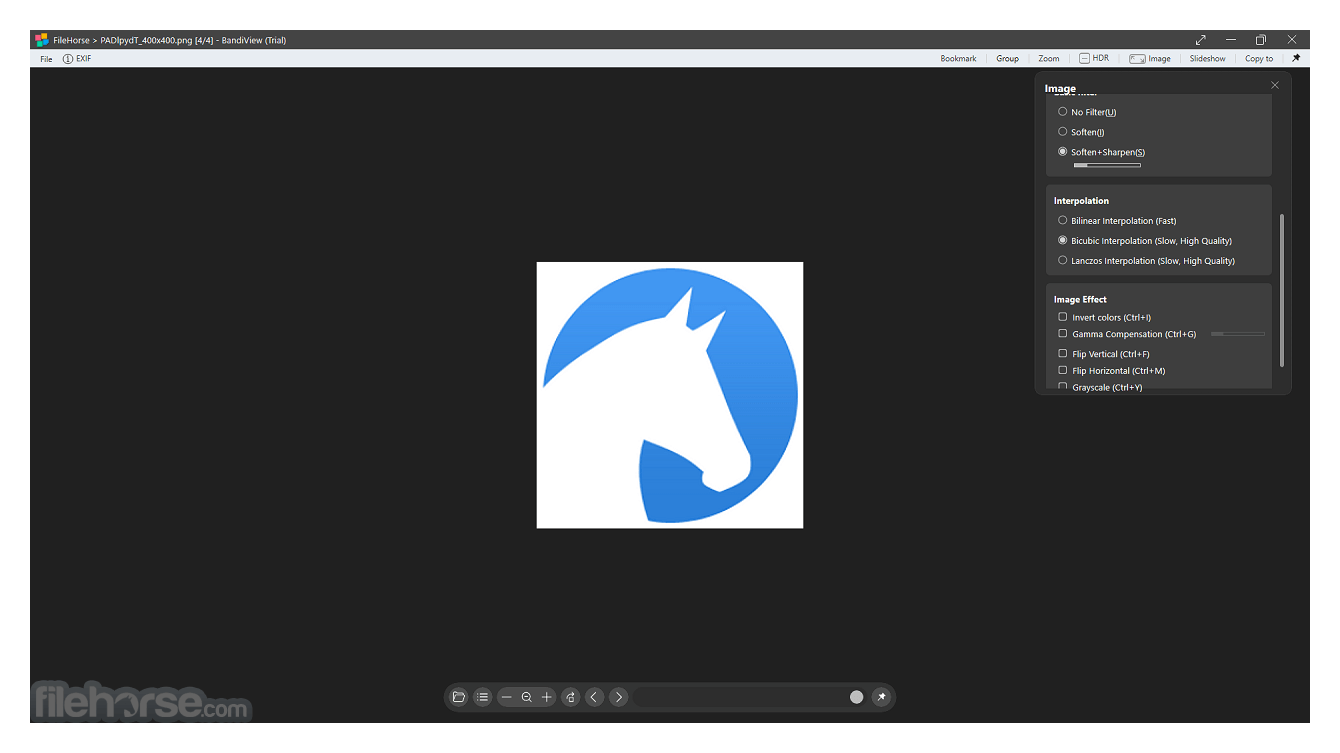Enable Gamma Compensation checkbox
Viewport: 1340px width, 753px height.
point(1063,334)
